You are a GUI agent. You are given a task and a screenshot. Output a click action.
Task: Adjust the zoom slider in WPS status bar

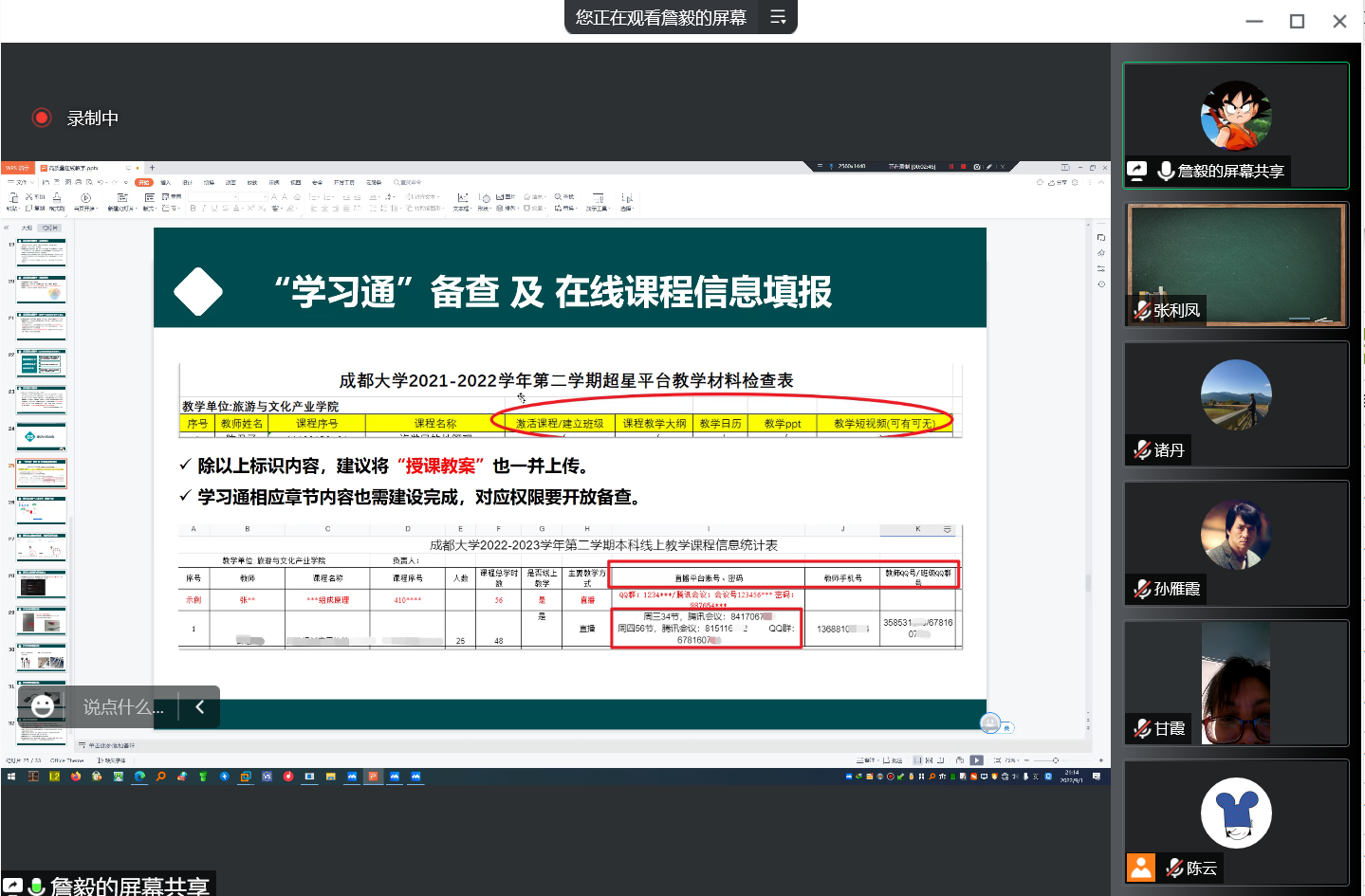(x=1055, y=760)
